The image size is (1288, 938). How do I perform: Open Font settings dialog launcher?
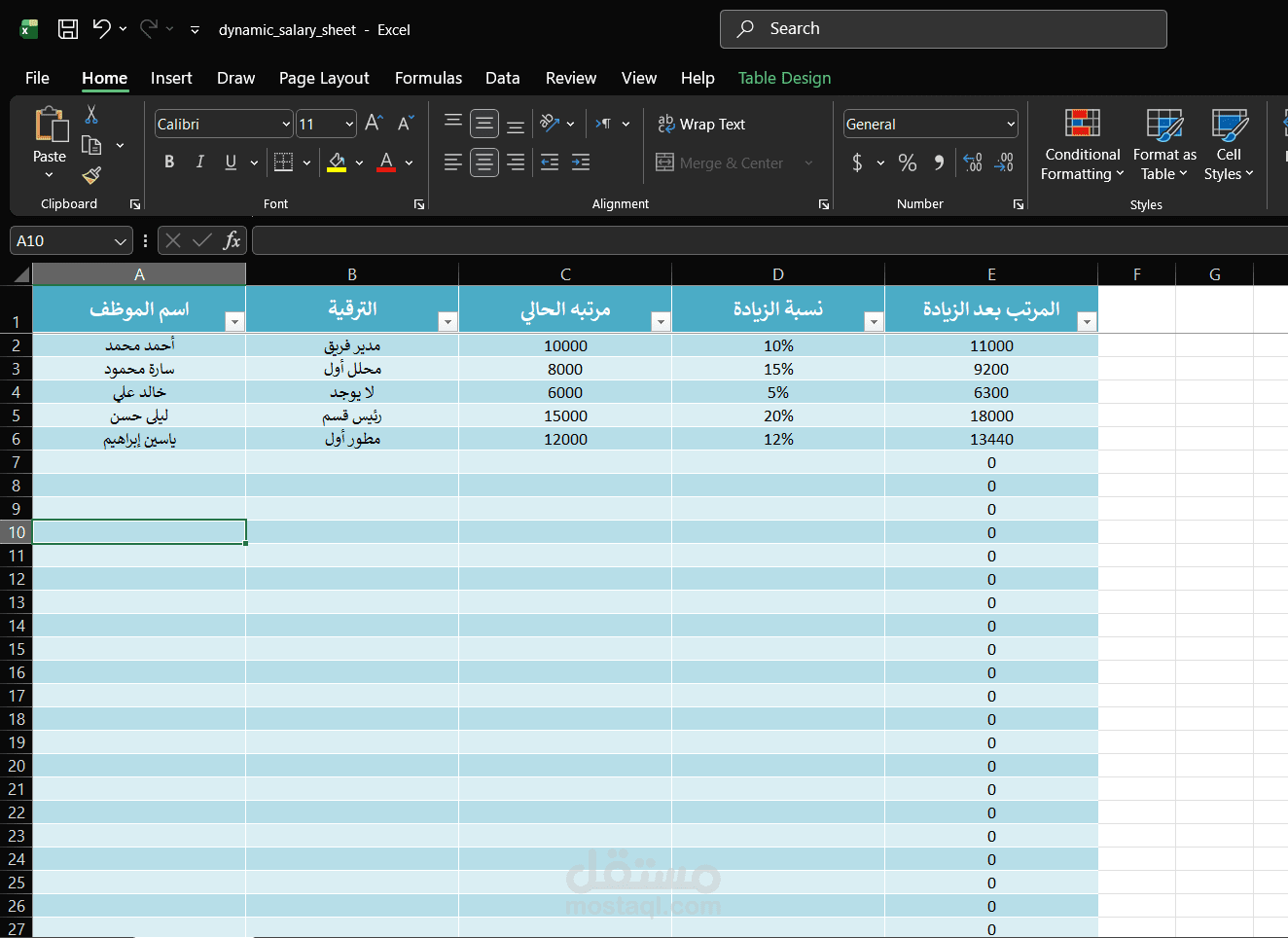pos(419,204)
